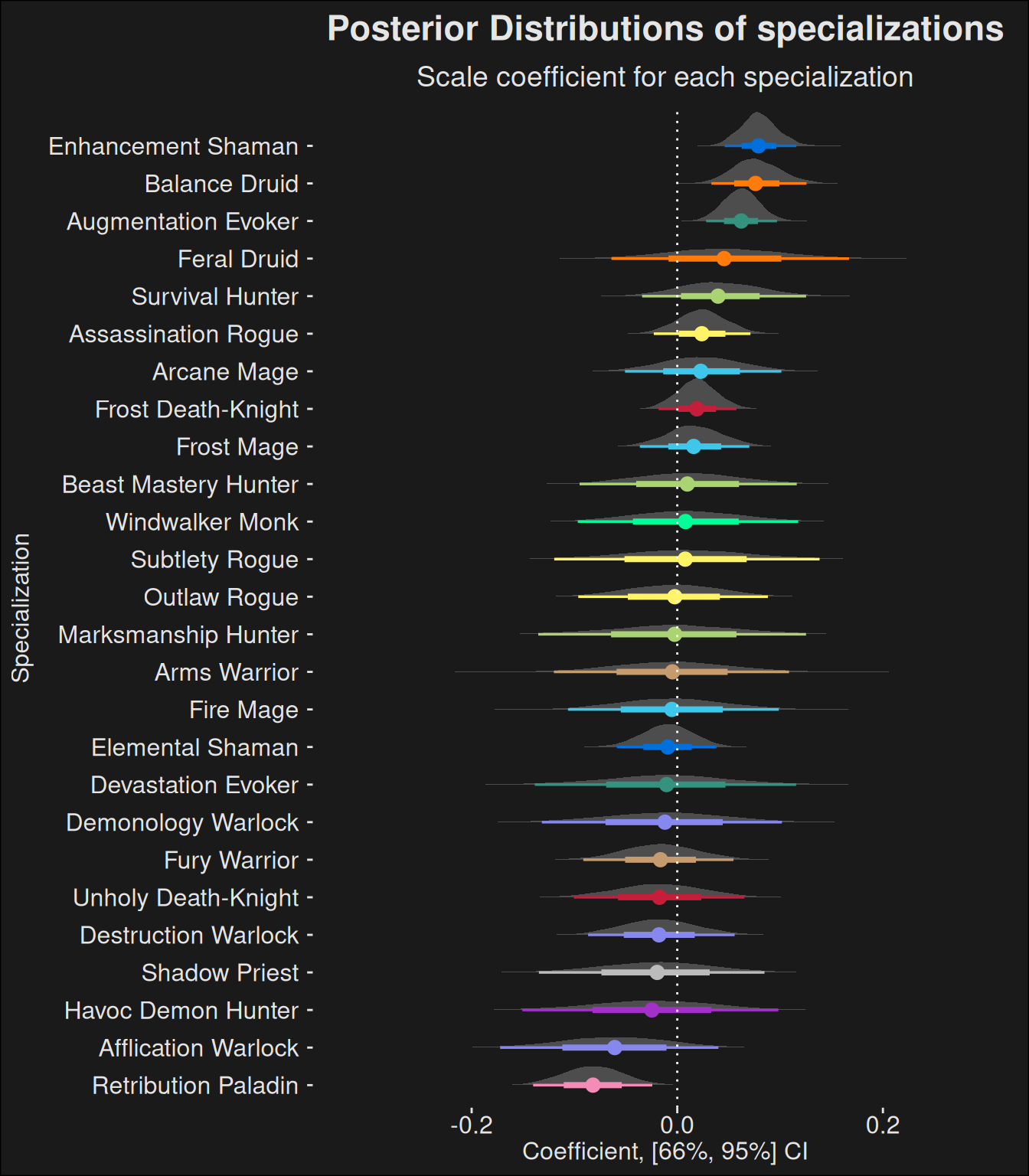Click the Affliction Warlock median dot
The image size is (1029, 1176).
615,1047
